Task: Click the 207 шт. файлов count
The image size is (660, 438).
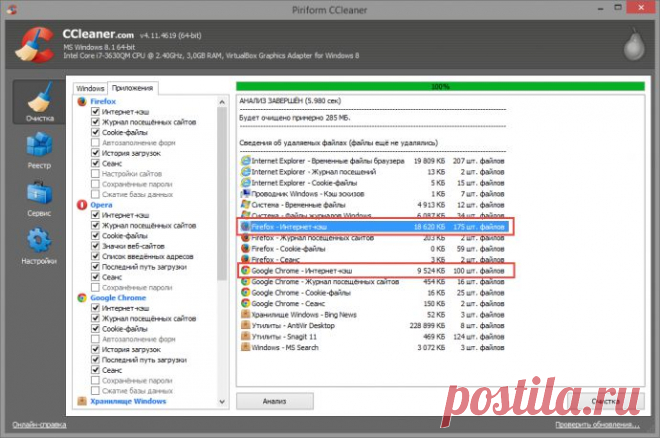Action: click(x=479, y=161)
